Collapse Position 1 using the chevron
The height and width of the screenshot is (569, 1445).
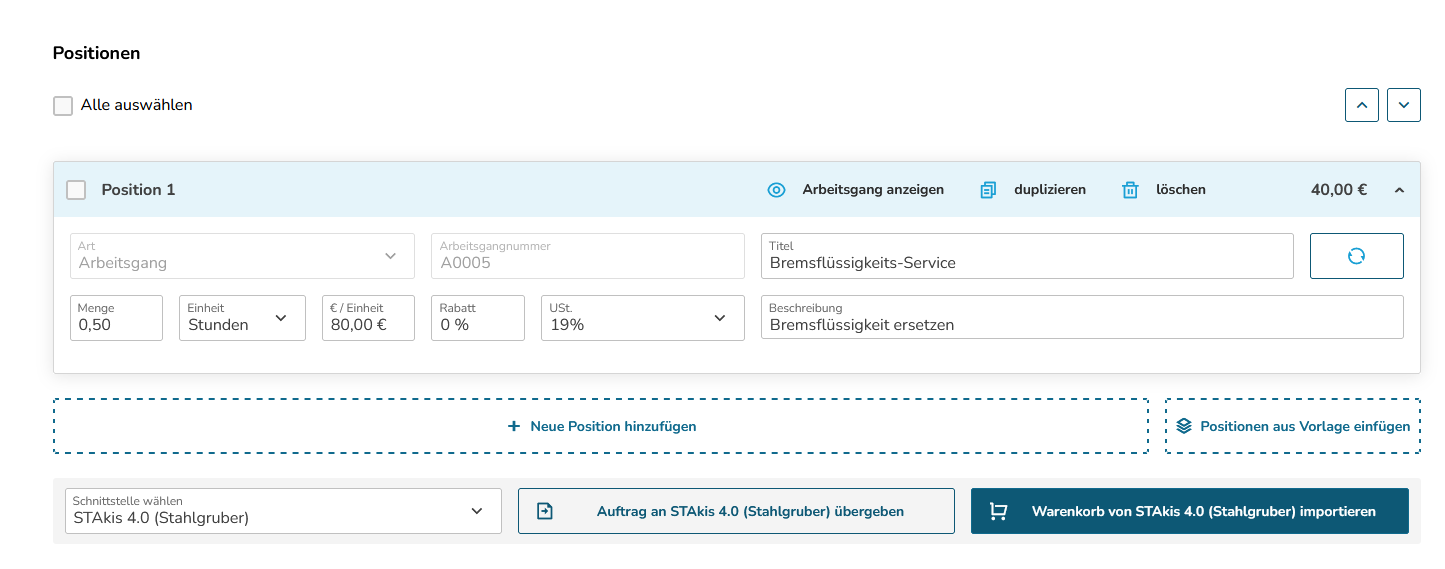1399,190
